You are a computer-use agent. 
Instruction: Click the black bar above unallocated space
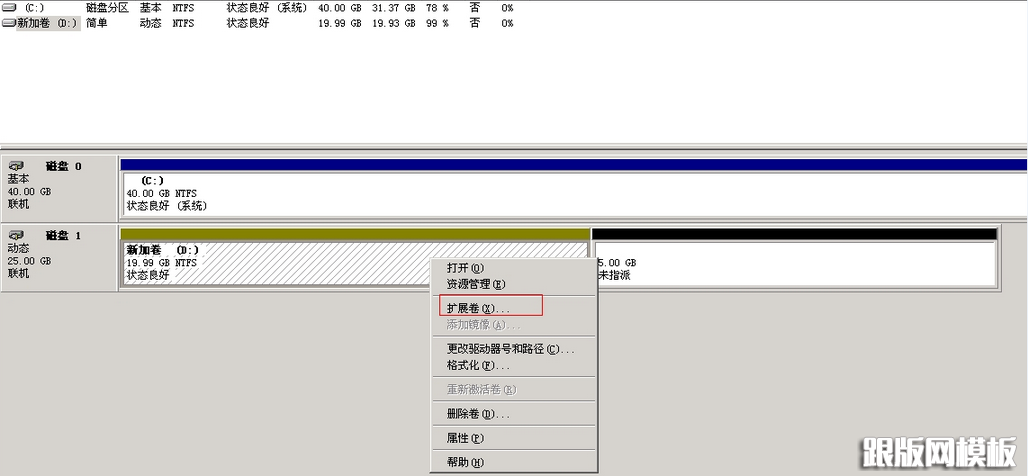pos(795,234)
